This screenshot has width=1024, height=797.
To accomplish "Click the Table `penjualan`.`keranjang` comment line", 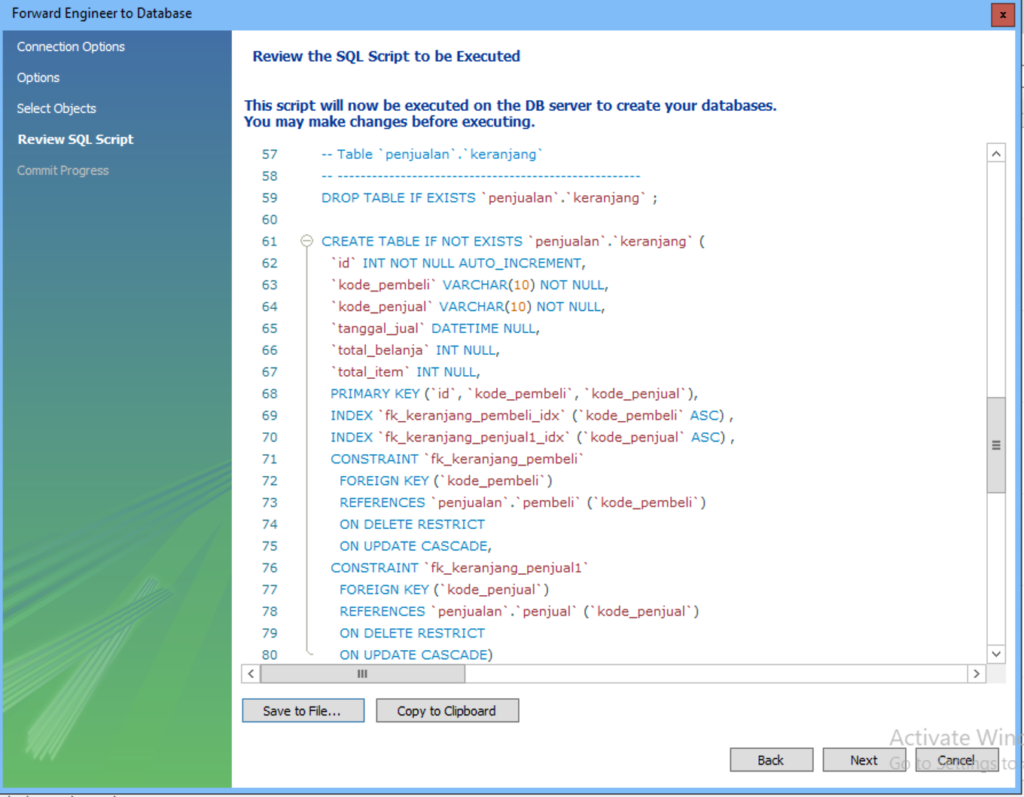I will (432, 154).
